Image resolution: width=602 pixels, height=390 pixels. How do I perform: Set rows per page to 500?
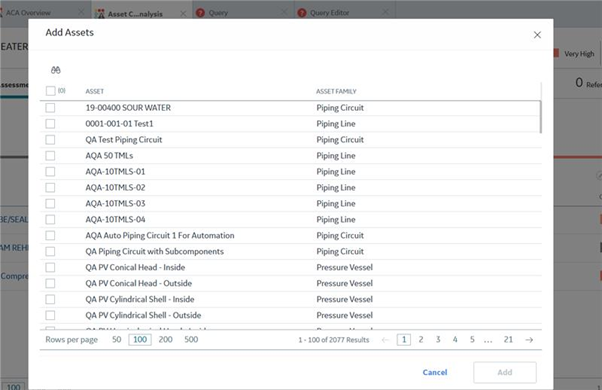pyautogui.click(x=191, y=339)
